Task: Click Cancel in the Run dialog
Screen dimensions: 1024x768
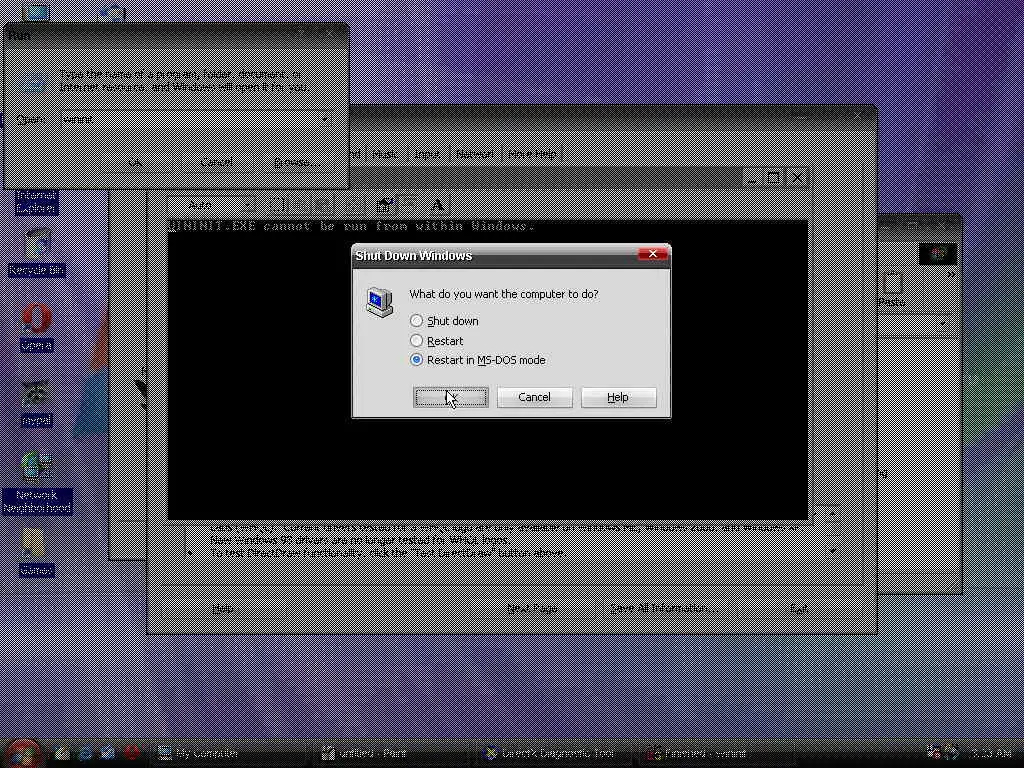Action: click(216, 162)
